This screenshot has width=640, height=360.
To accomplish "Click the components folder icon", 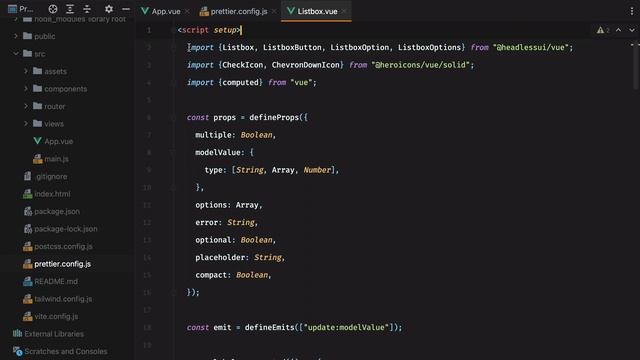I will [38, 89].
